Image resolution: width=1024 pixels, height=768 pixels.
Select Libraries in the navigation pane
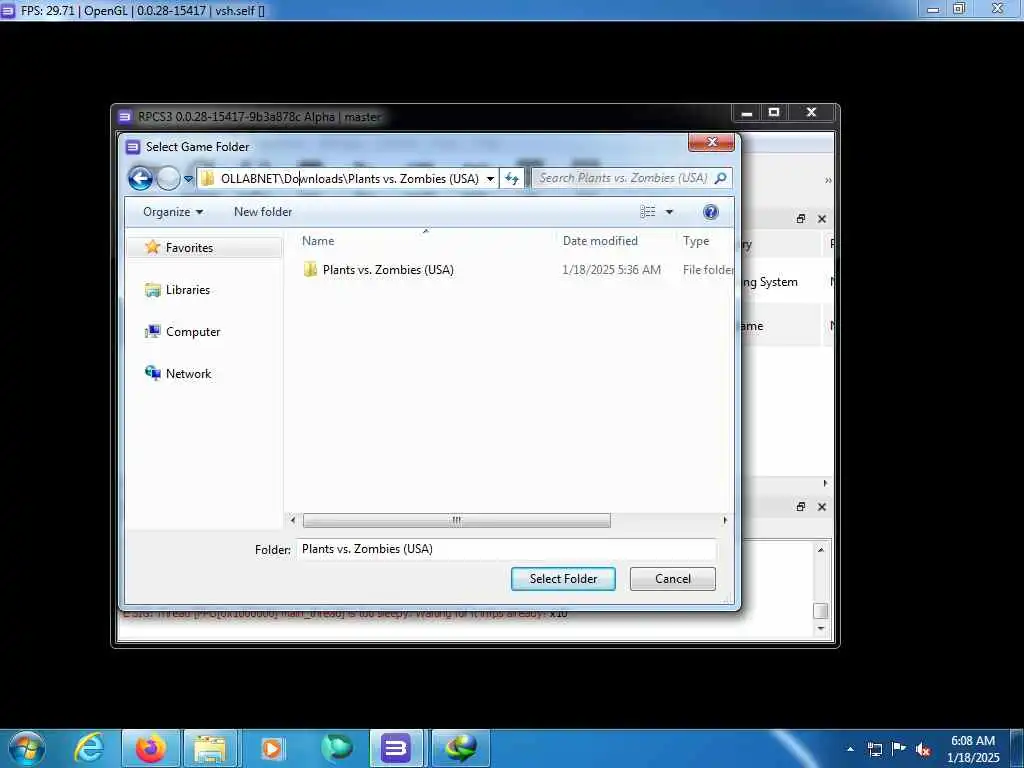[x=188, y=289]
